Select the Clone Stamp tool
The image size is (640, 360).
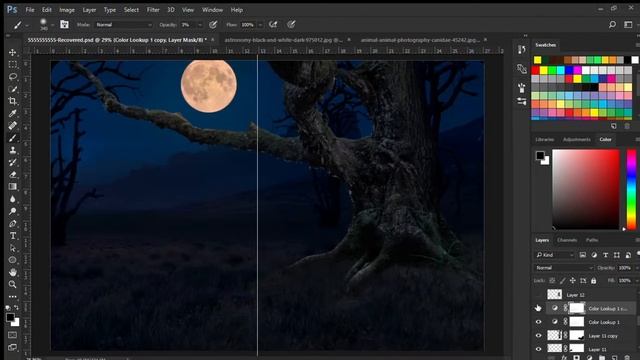pos(13,150)
